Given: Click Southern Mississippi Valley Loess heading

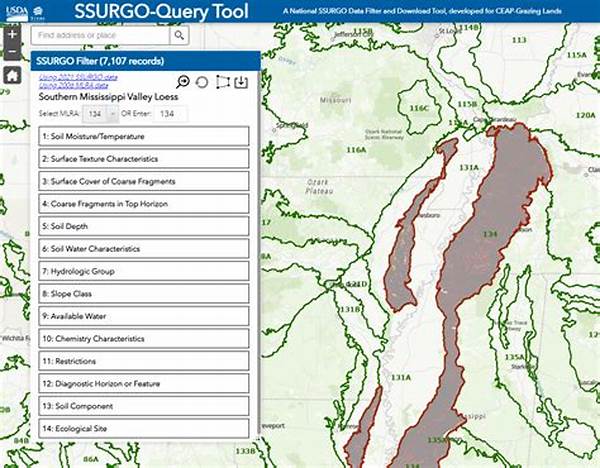Looking at the screenshot, I should tap(108, 97).
